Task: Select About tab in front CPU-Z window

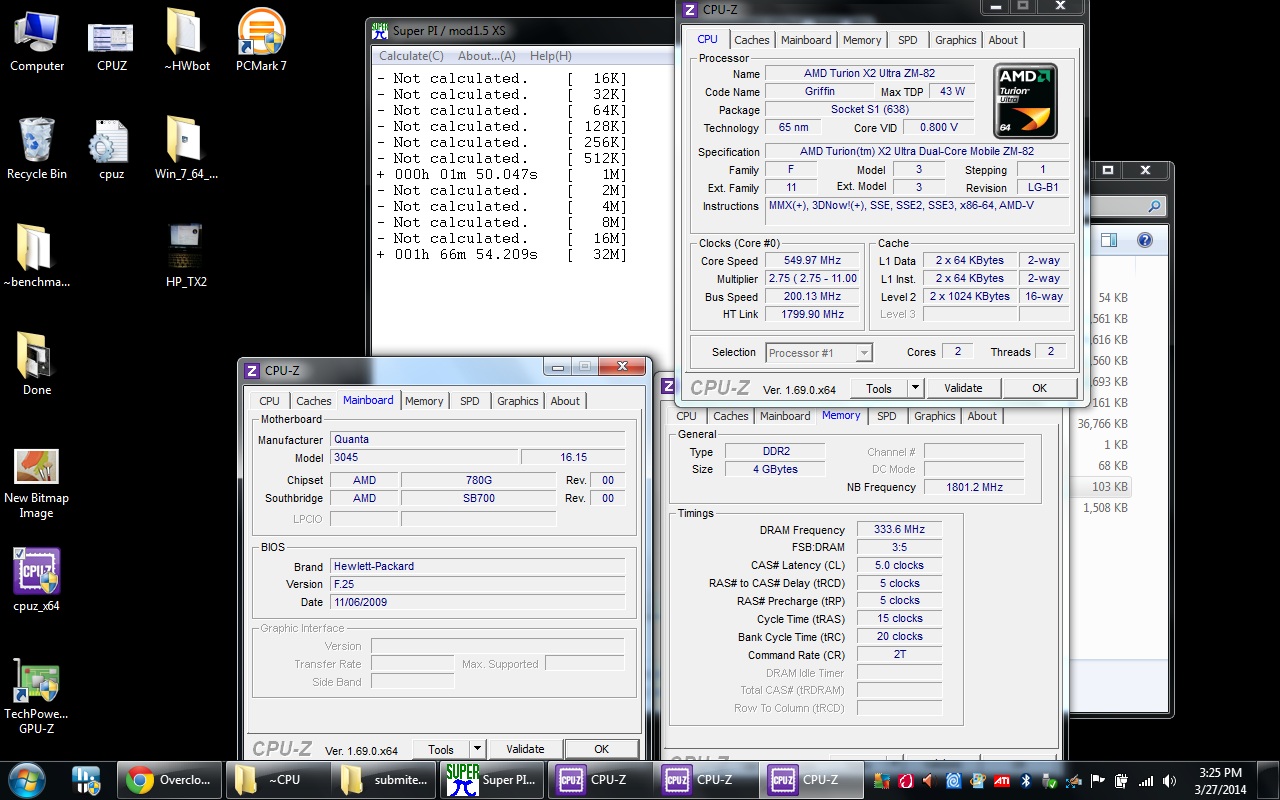Action: (x=1003, y=40)
